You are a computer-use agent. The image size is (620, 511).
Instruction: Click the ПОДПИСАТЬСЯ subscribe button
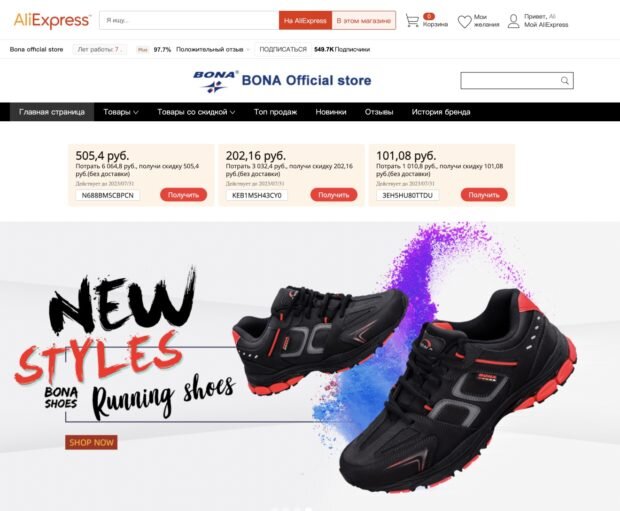283,49
